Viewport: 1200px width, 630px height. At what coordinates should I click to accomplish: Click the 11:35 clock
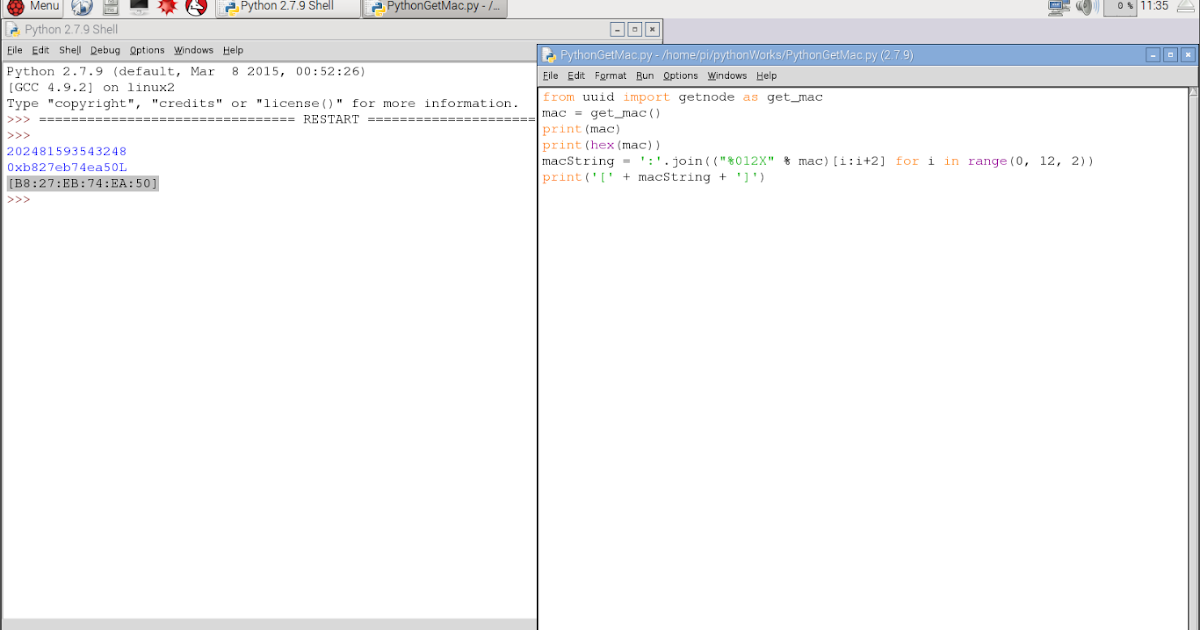pos(1153,7)
